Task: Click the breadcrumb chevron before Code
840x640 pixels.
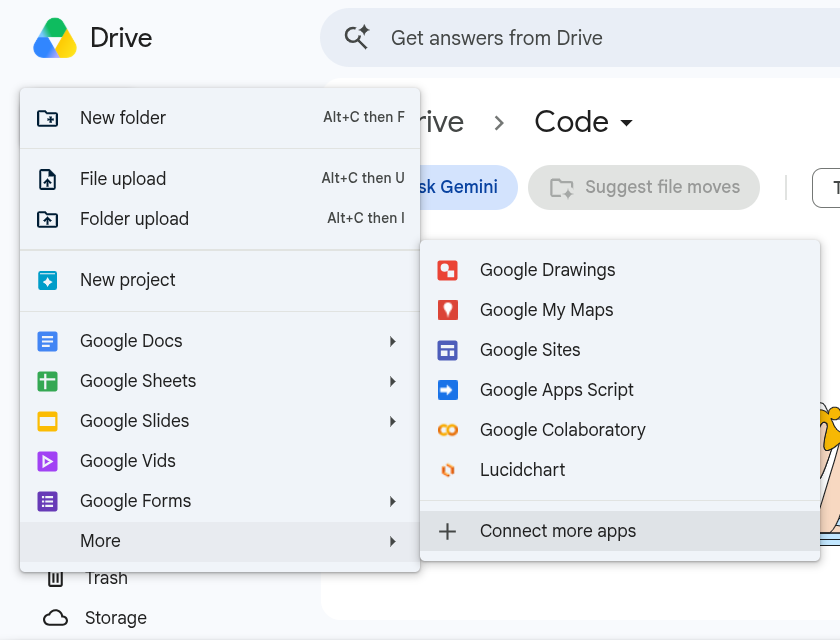Action: tap(499, 123)
